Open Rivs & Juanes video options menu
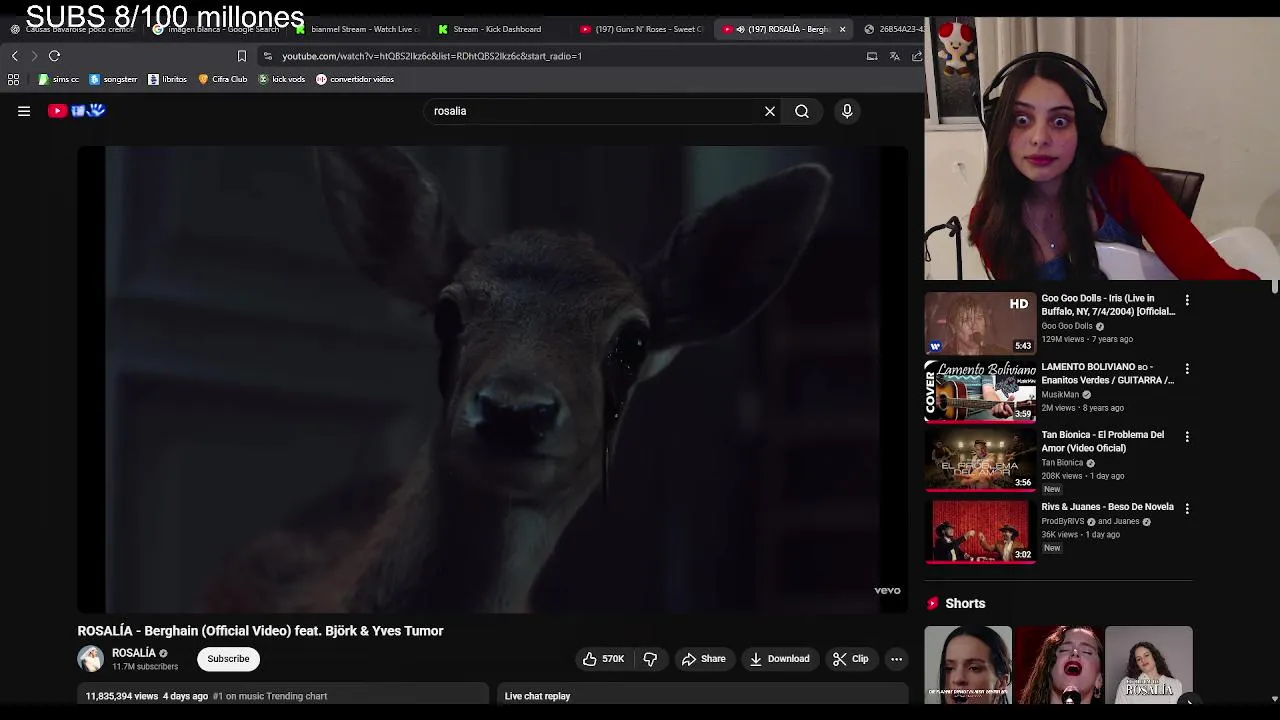 [1187, 508]
